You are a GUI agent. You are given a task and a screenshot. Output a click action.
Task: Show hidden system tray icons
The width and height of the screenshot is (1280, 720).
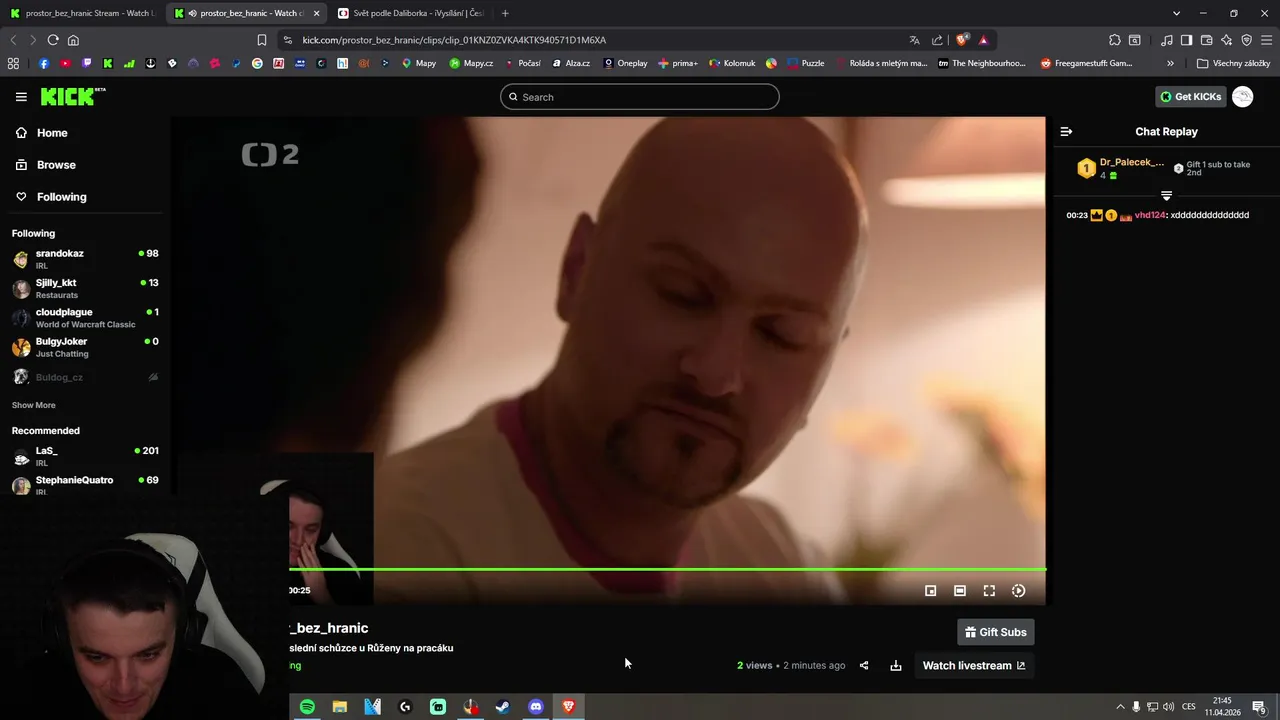(1120, 707)
